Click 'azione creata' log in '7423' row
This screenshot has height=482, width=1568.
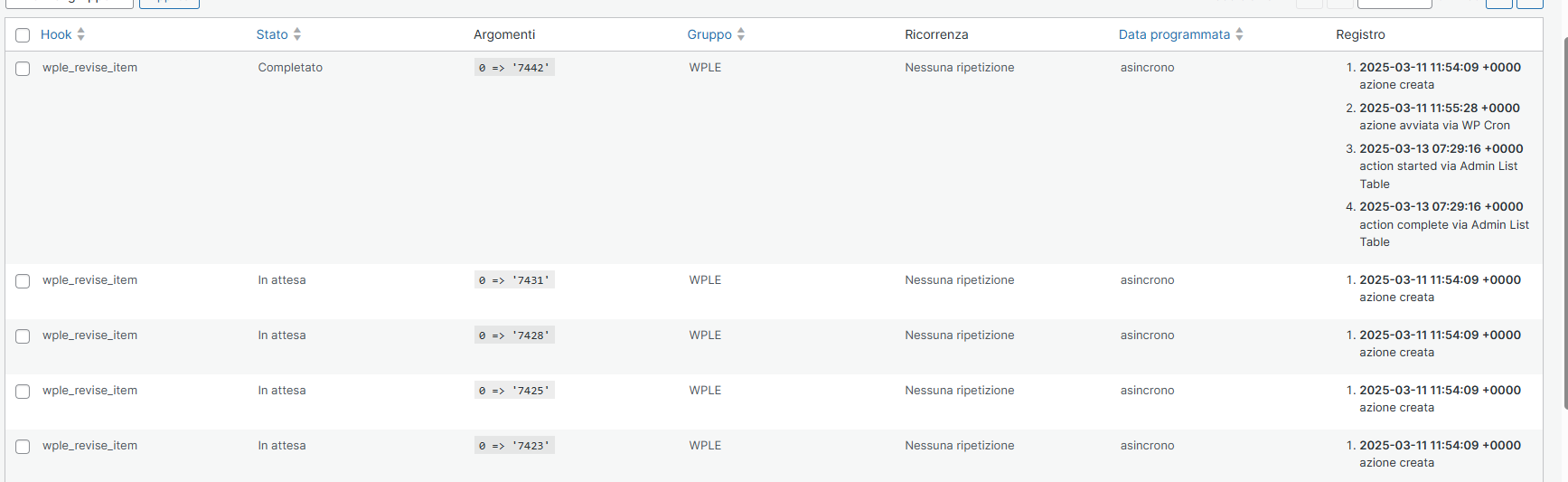pos(1396,463)
